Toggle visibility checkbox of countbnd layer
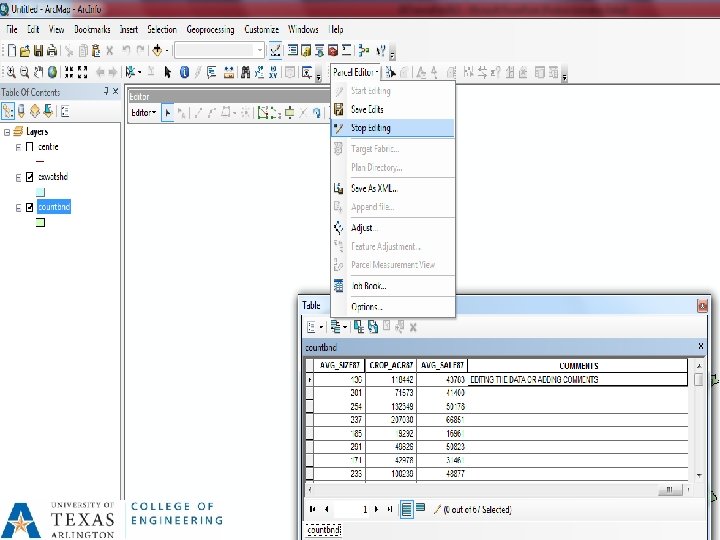720x540 pixels. [x=29, y=208]
